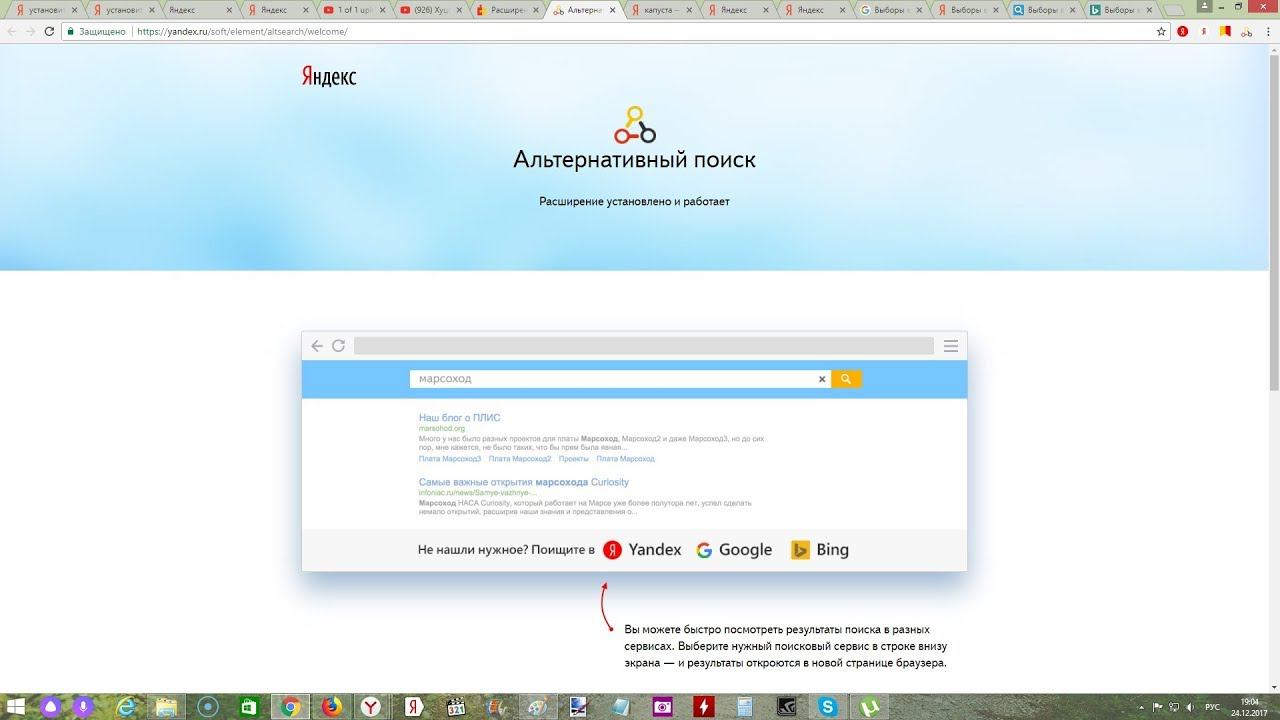The height and width of the screenshot is (720, 1280).
Task: Open the Windows Start menu
Action: pyautogui.click(x=18, y=707)
